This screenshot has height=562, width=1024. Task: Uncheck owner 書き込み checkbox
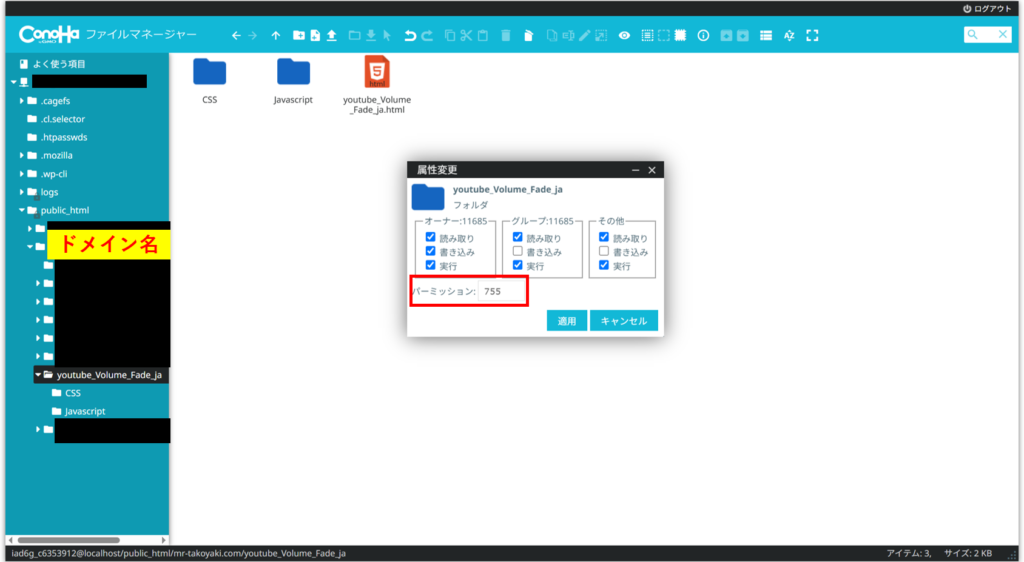tap(430, 251)
